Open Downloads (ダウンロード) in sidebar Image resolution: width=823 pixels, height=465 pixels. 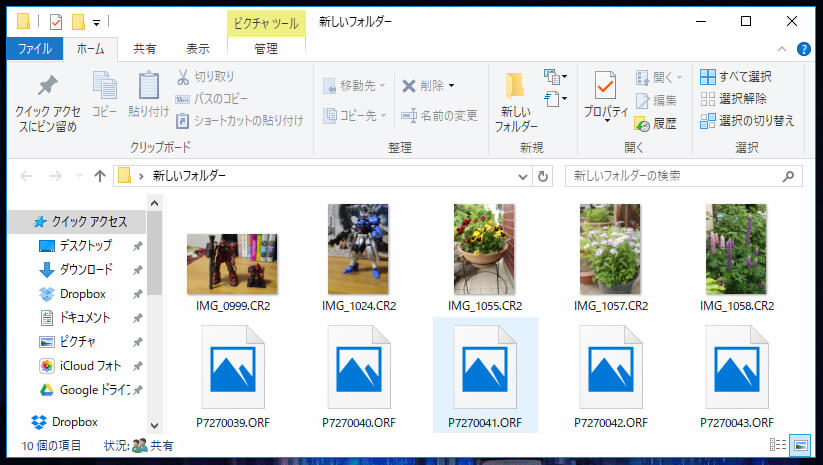point(86,270)
